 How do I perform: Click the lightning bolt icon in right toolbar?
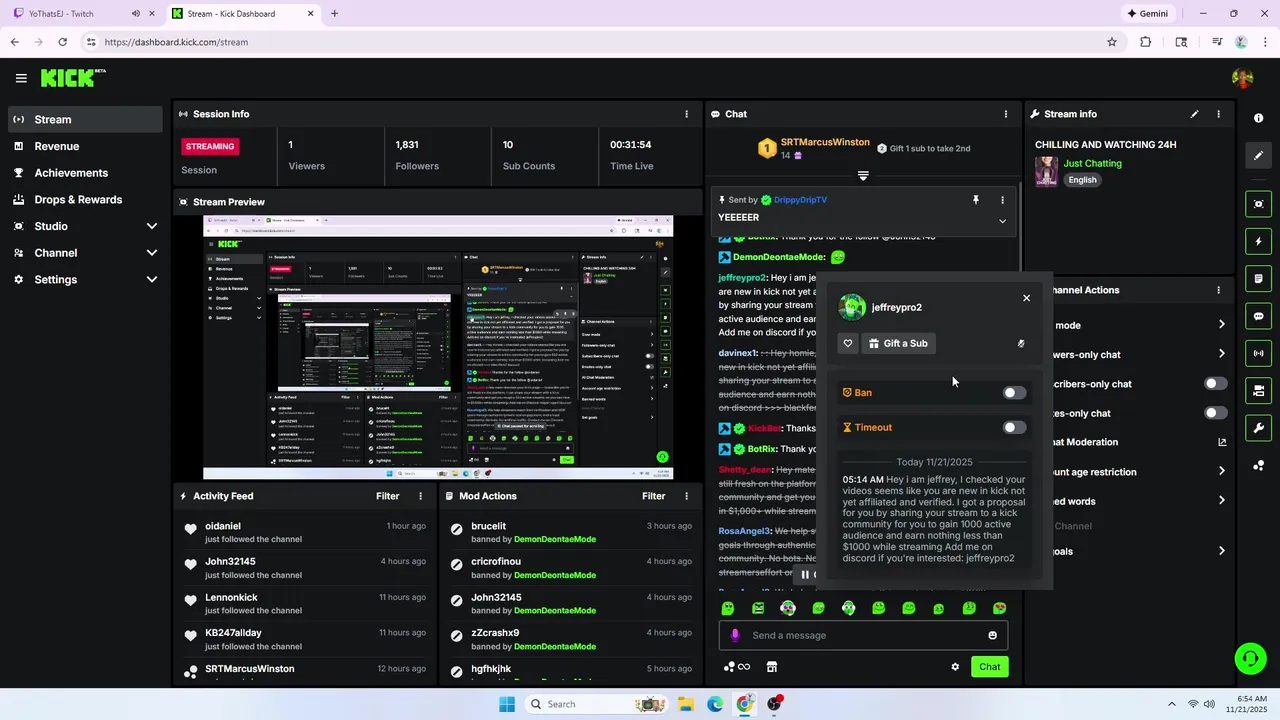pyautogui.click(x=1258, y=241)
